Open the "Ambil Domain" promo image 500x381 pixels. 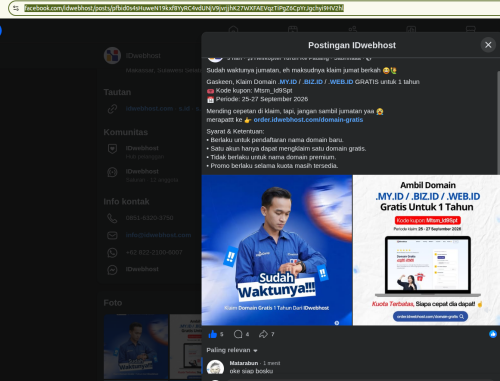(x=426, y=250)
